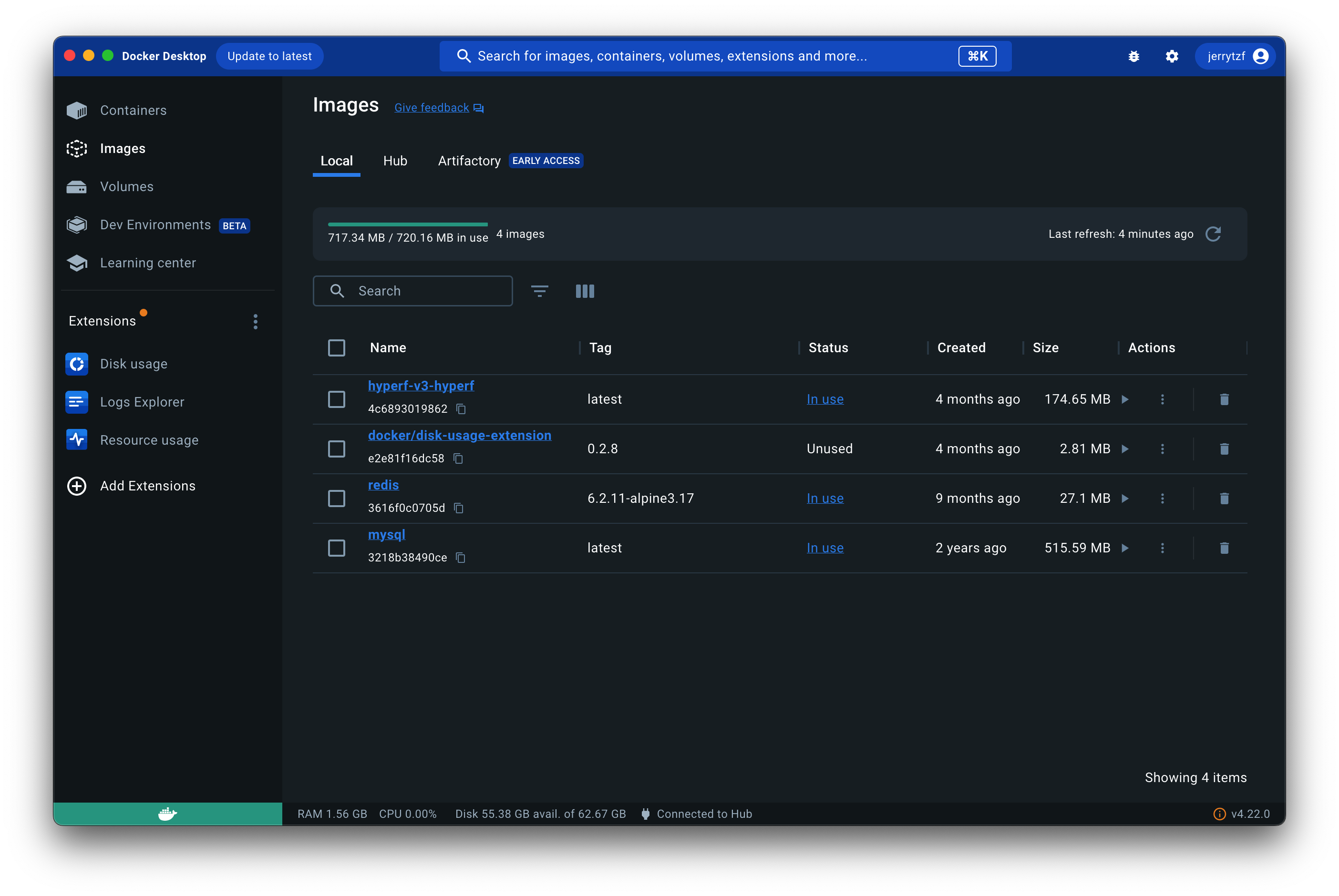The height and width of the screenshot is (896, 1339).
Task: Open the troubleshoot bug icon
Action: coord(1133,56)
